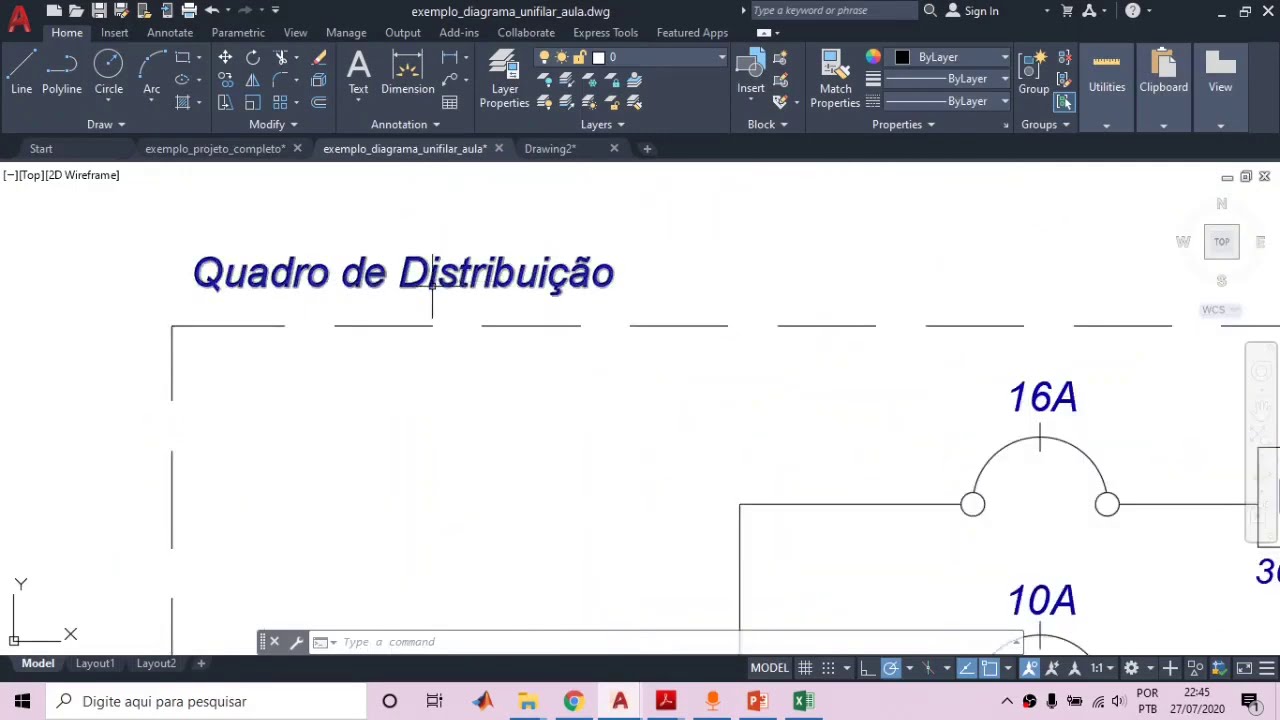Open the Express Tools ribbon tab

pyautogui.click(x=605, y=33)
